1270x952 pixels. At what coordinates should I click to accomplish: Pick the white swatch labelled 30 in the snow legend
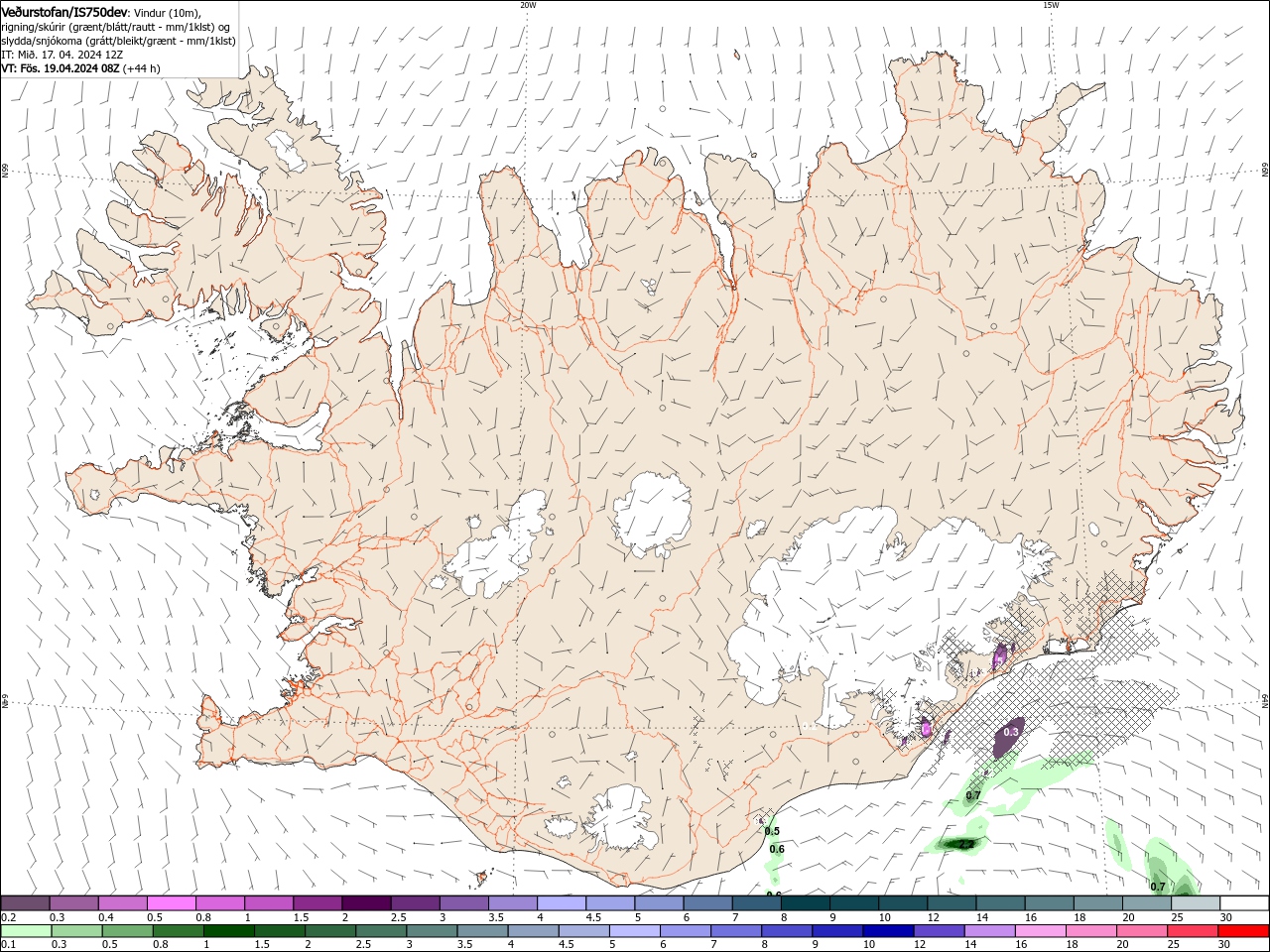(x=1244, y=903)
